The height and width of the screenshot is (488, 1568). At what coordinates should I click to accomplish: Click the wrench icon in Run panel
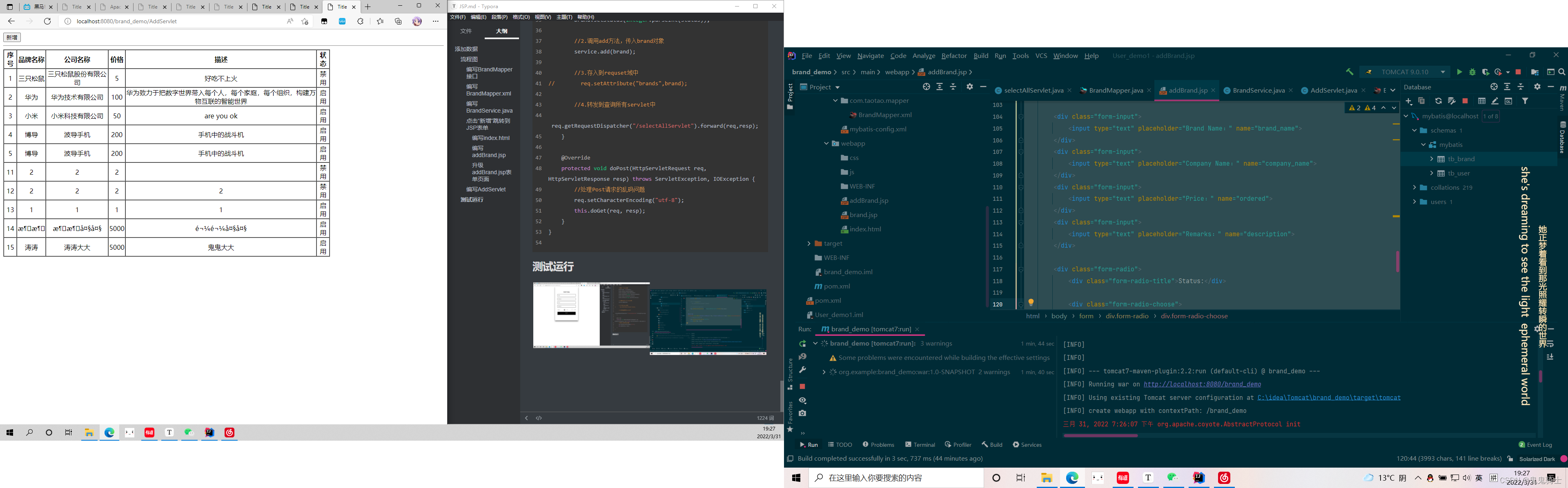pos(802,370)
